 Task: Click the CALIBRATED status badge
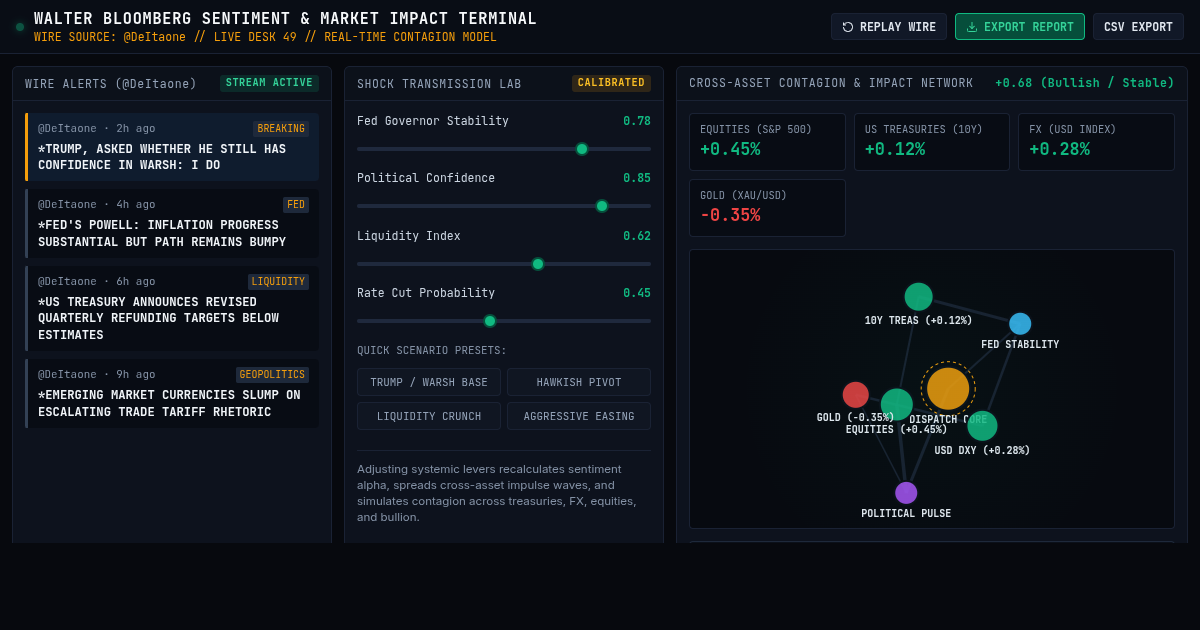click(611, 83)
